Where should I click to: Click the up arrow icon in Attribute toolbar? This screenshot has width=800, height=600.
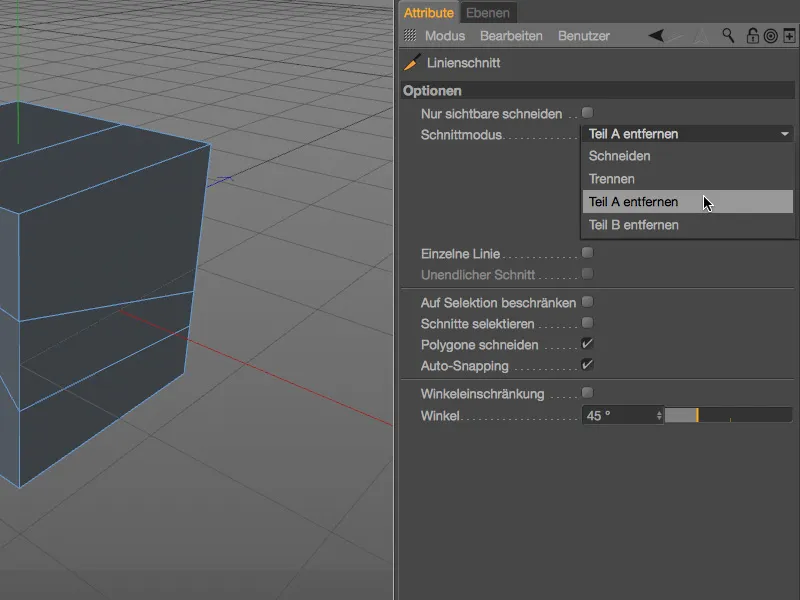click(702, 36)
